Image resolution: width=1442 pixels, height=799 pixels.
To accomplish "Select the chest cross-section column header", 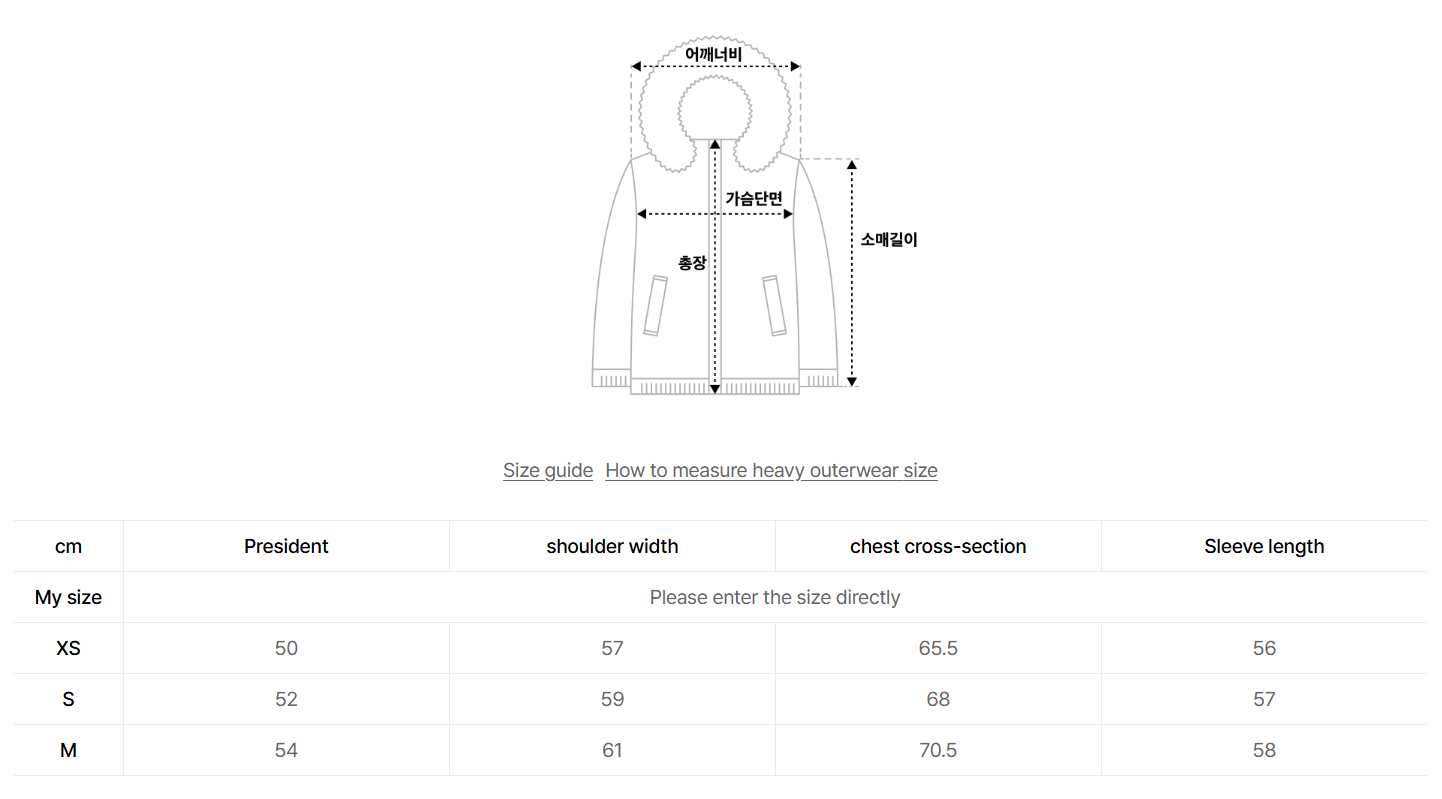I will point(938,546).
